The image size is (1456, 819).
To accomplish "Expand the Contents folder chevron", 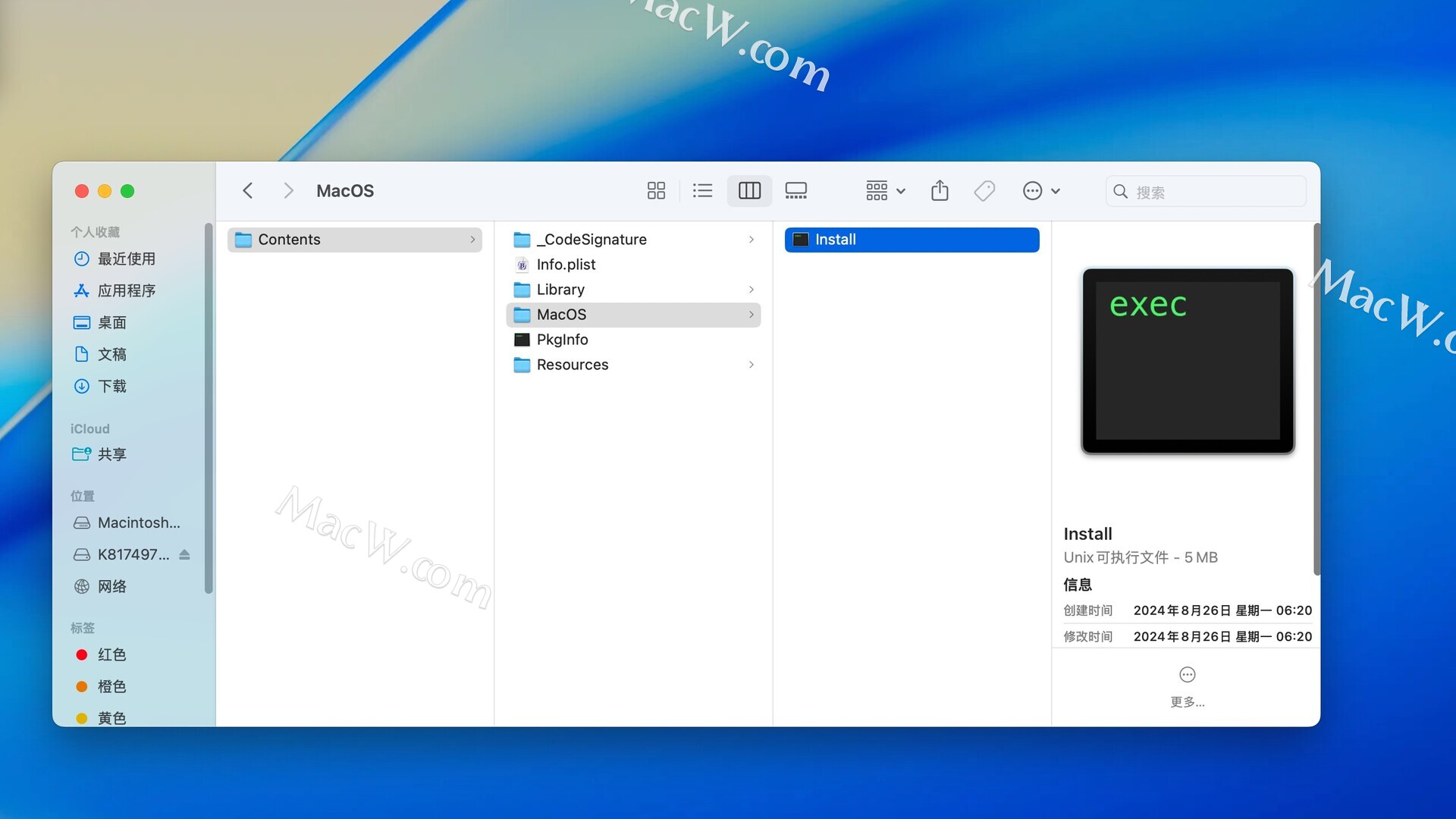I will (472, 240).
